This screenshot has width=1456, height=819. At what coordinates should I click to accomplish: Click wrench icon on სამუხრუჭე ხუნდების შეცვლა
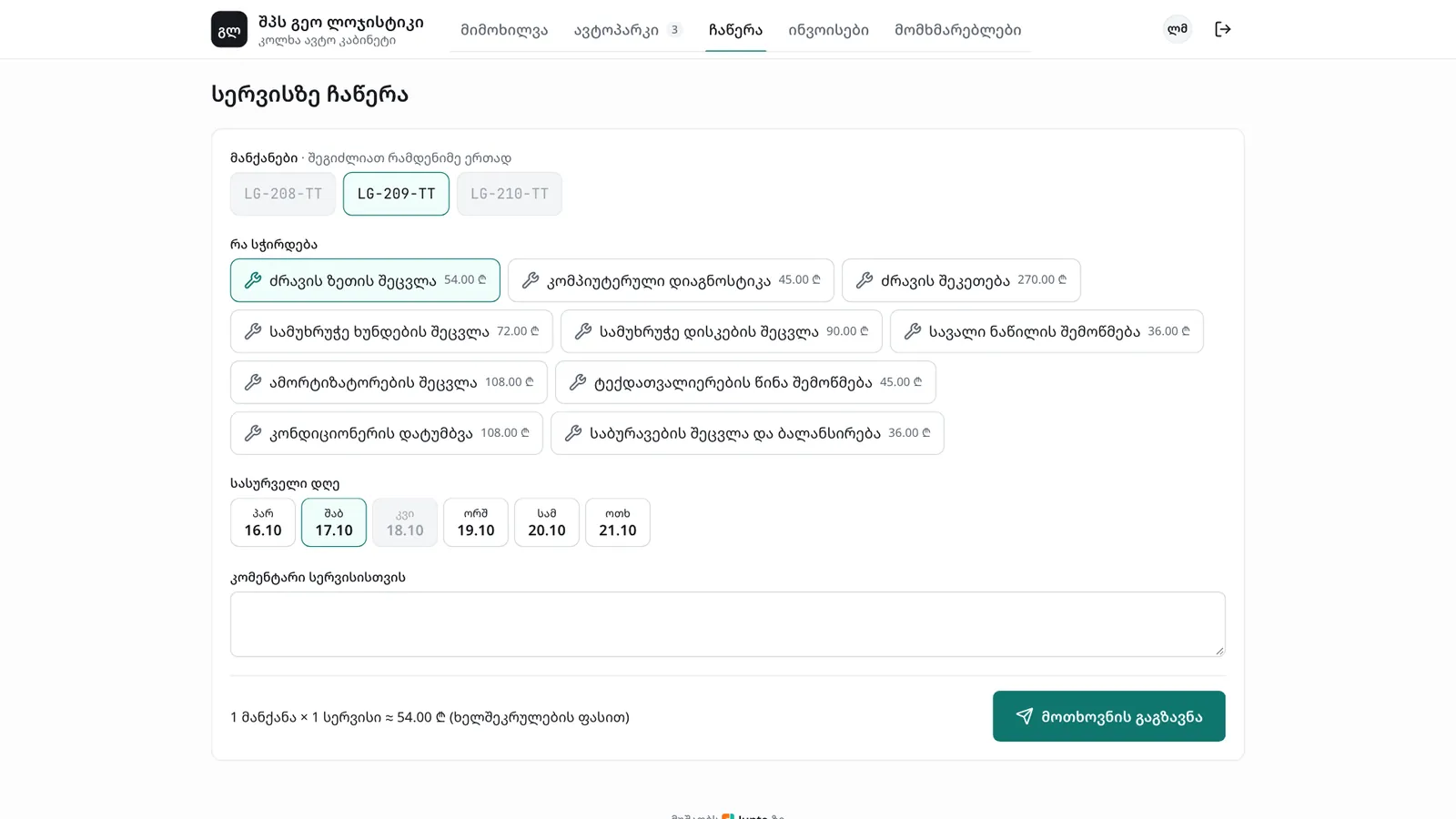point(253,331)
